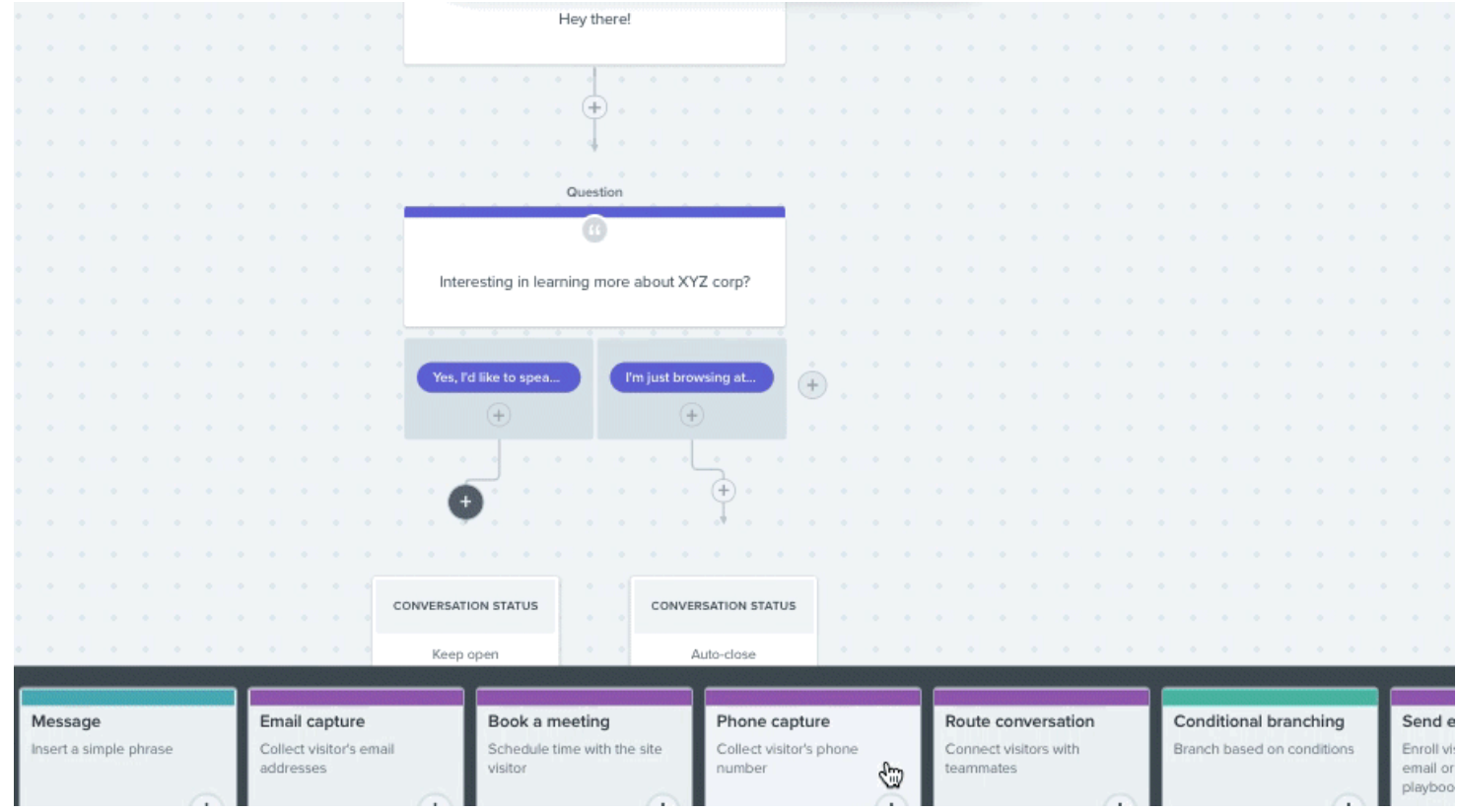This screenshot has width=1457, height=812.
Task: Click the plus on the Conditional branching card
Action: tap(1347, 804)
